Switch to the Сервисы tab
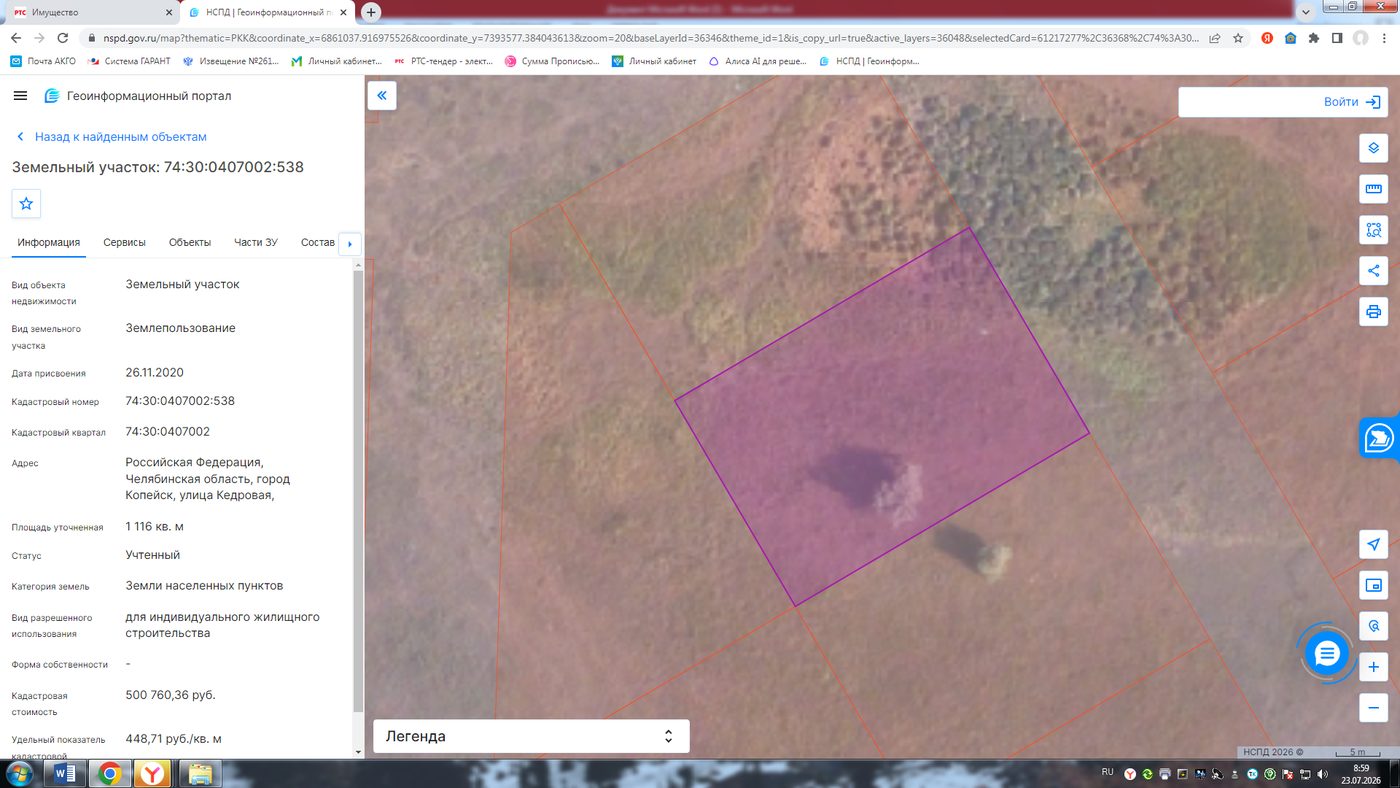The image size is (1400, 788). pyautogui.click(x=125, y=243)
